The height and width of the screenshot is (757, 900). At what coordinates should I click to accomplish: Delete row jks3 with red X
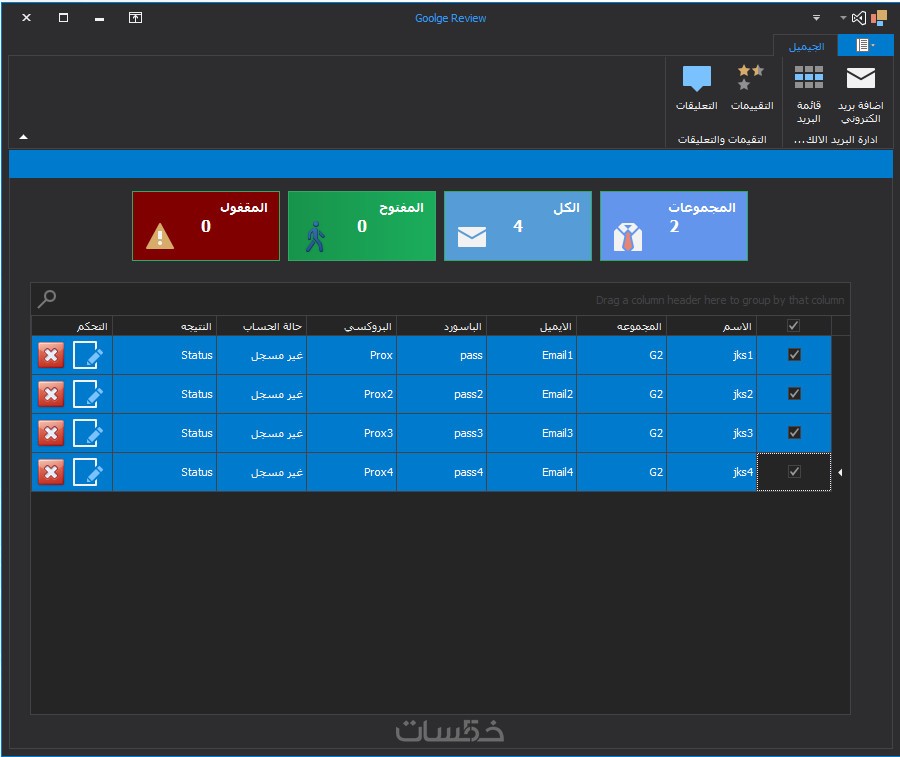pyautogui.click(x=51, y=433)
